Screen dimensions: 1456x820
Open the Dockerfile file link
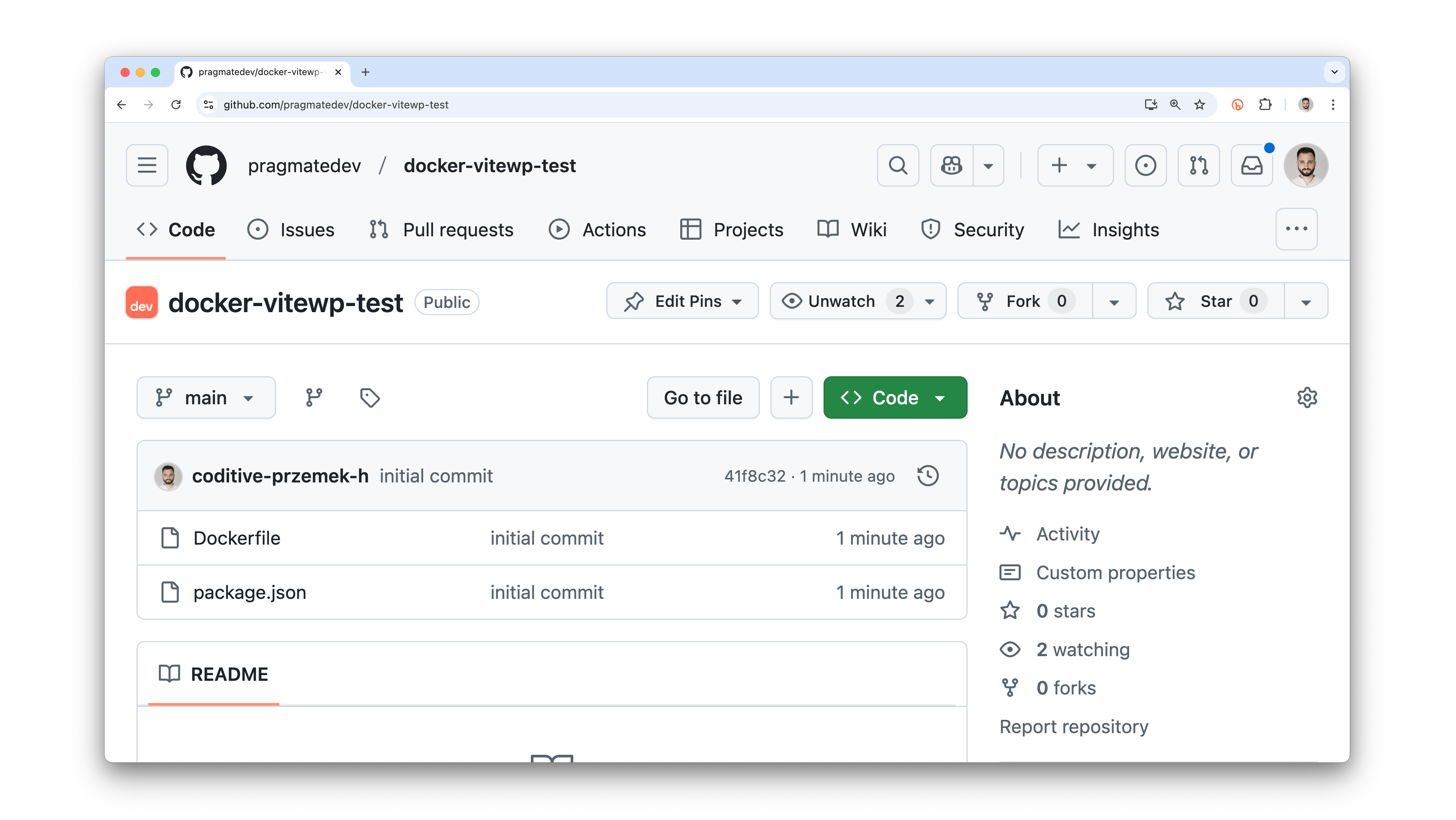tap(236, 538)
